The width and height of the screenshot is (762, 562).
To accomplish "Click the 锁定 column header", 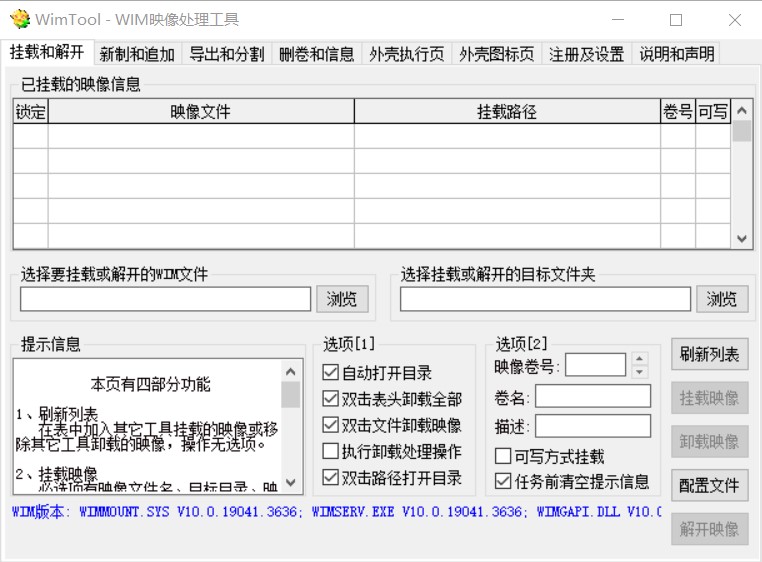I will tap(31, 111).
